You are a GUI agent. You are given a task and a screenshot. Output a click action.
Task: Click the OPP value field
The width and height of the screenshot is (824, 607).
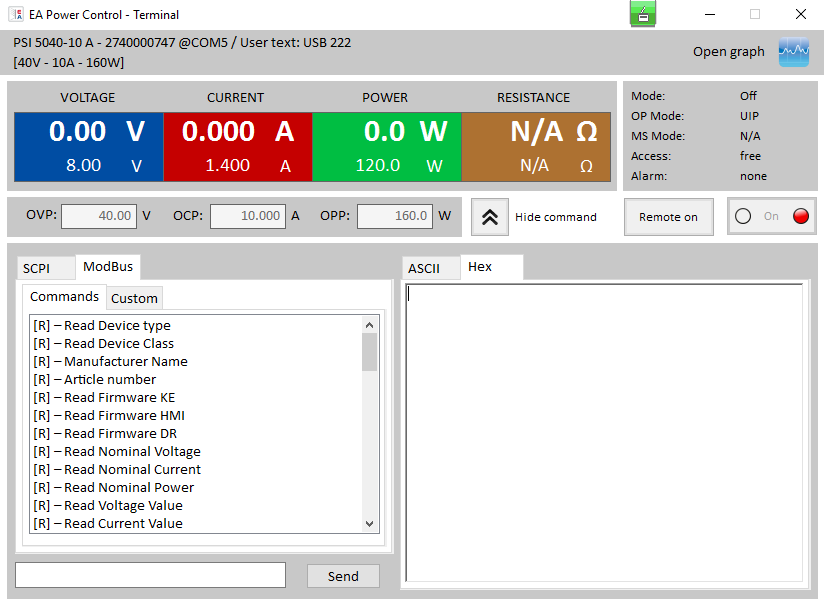394,215
